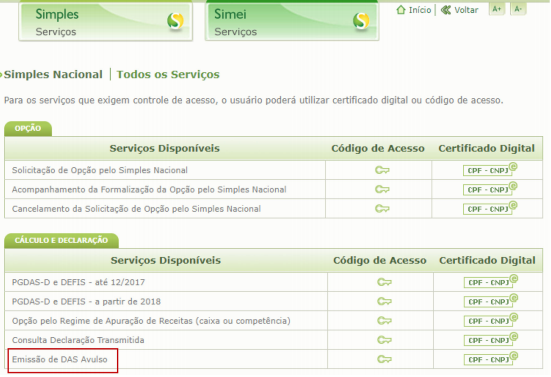Click access code key for PGDAS-D até 12/2017
The image size is (551, 377).
pos(384,282)
